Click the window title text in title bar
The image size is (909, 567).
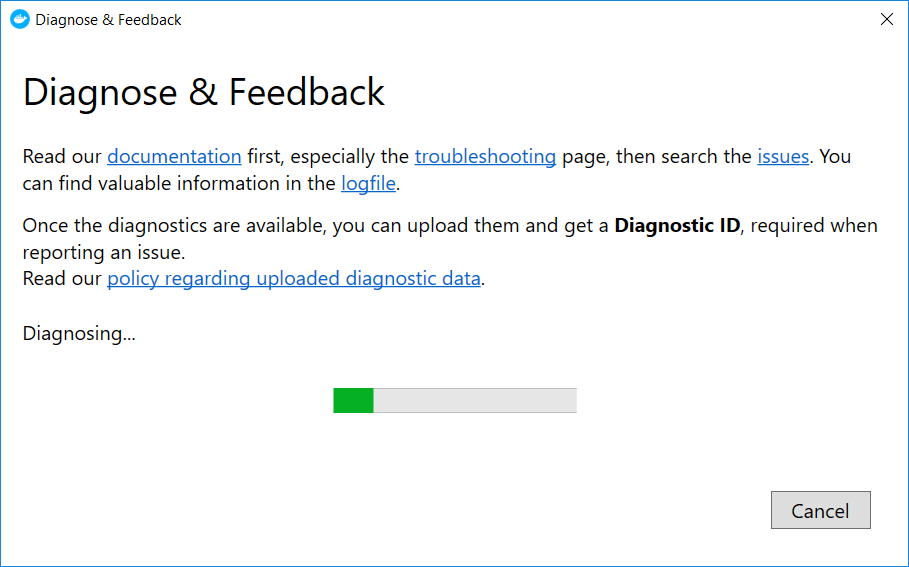pos(108,19)
